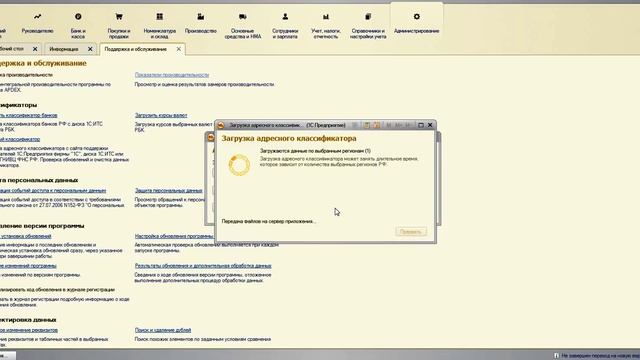Screen dimensions: 640x360
Task: Open the изменение реквизитов link
Action: [29, 330]
